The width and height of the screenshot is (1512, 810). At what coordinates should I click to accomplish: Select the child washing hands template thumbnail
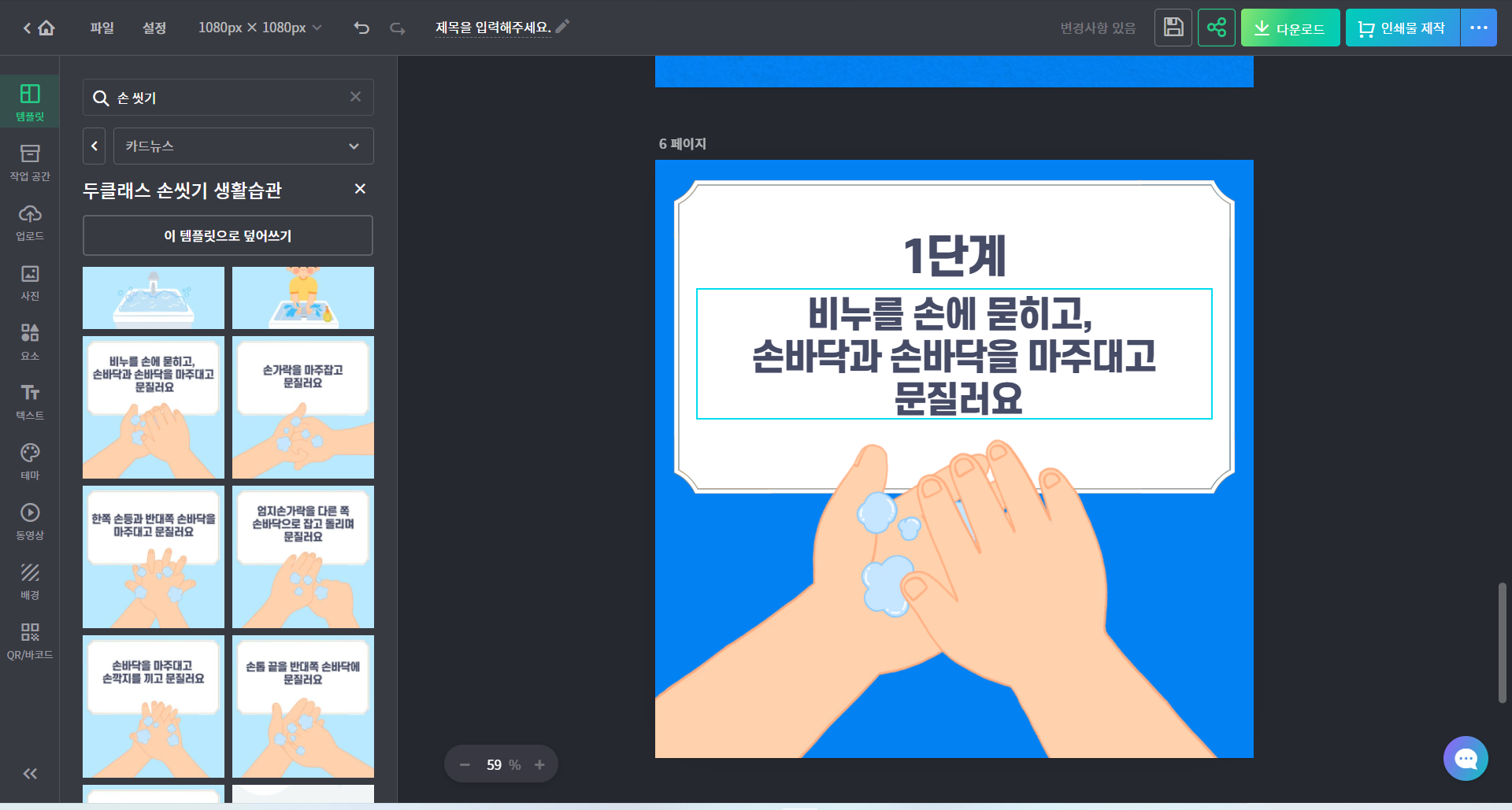coord(303,298)
